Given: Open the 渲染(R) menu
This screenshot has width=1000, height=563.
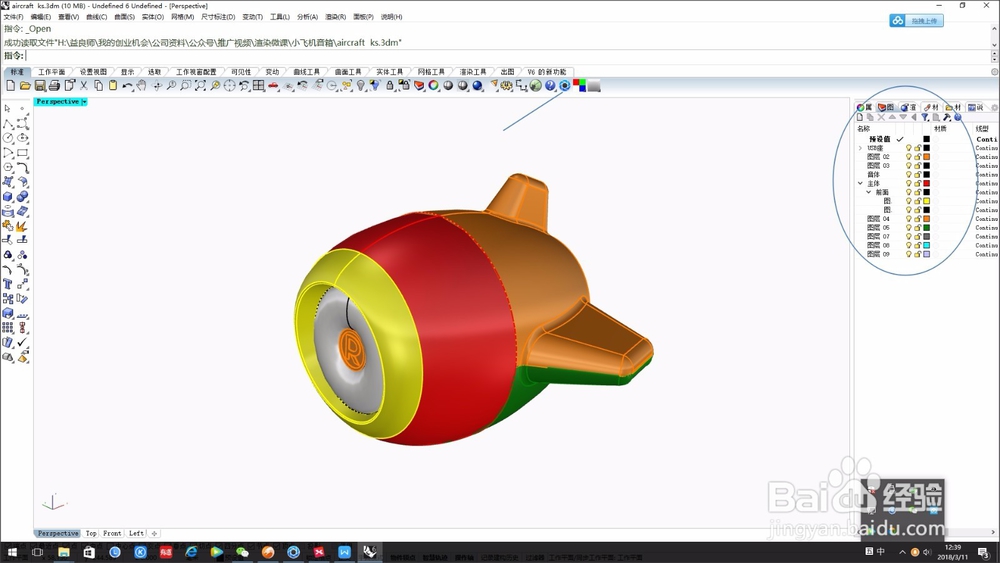Looking at the screenshot, I should coord(335,17).
